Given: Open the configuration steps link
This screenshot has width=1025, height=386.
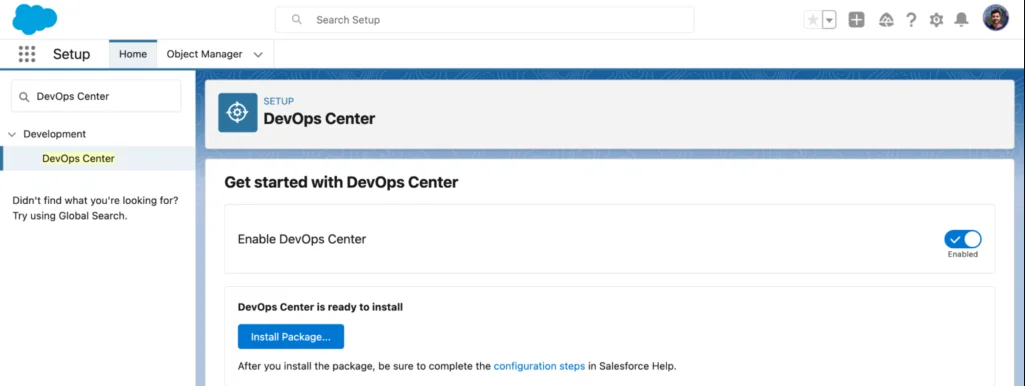Looking at the screenshot, I should (x=539, y=366).
